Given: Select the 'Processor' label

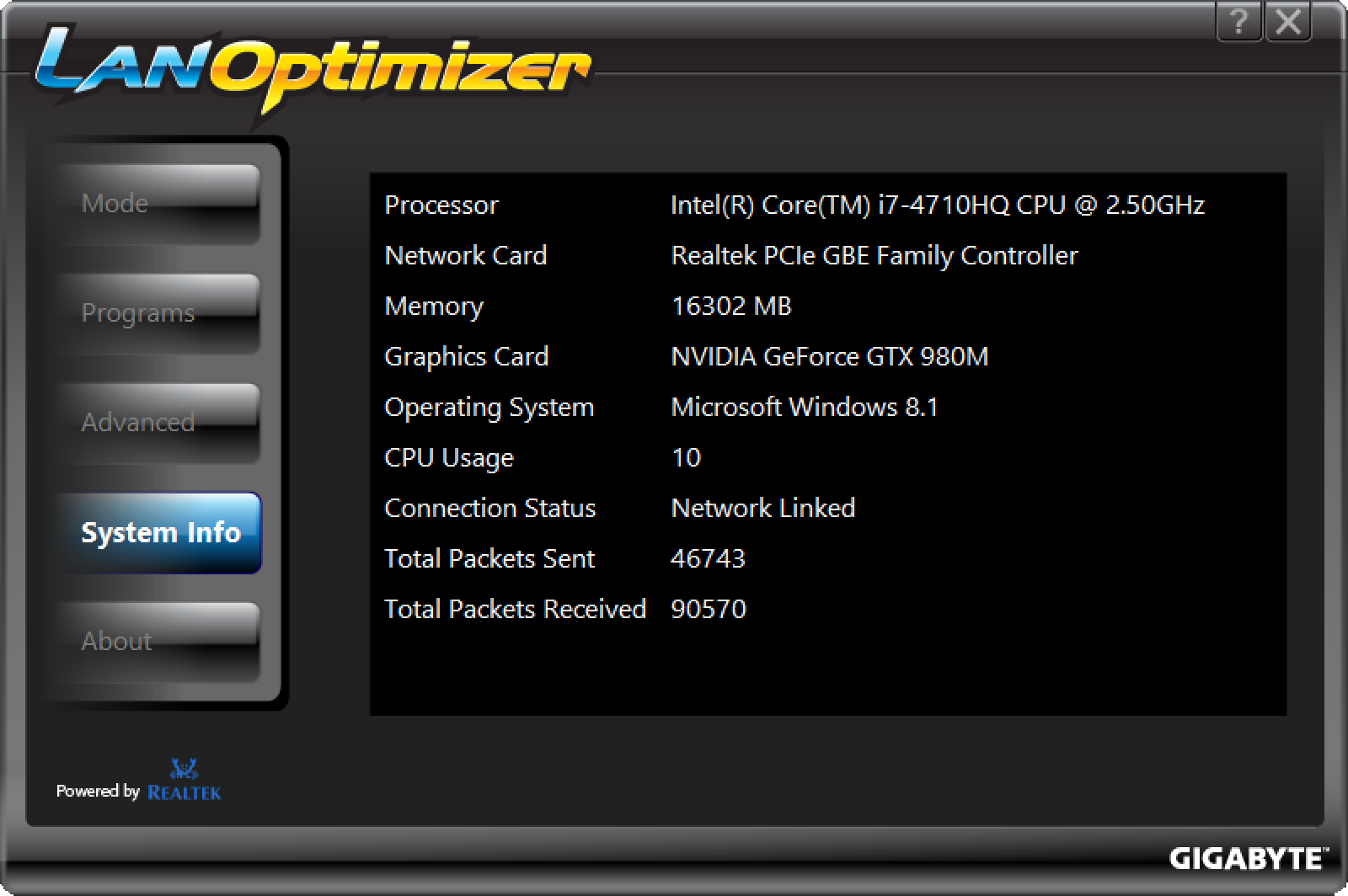Looking at the screenshot, I should click(441, 205).
